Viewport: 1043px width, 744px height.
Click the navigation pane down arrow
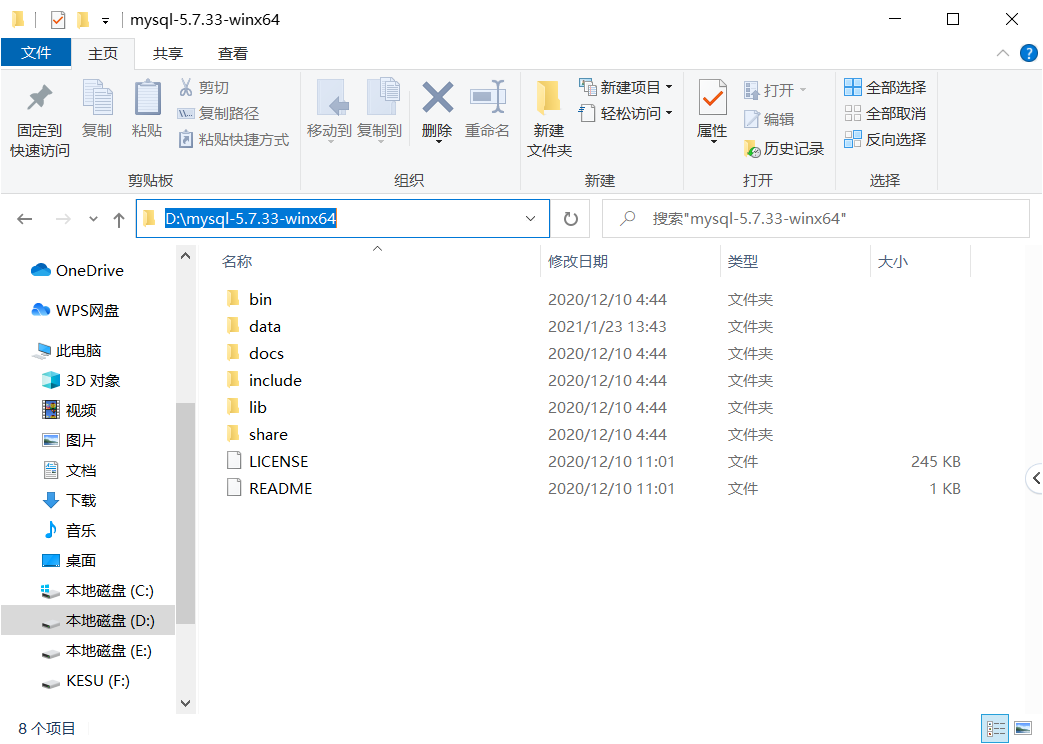pyautogui.click(x=186, y=703)
